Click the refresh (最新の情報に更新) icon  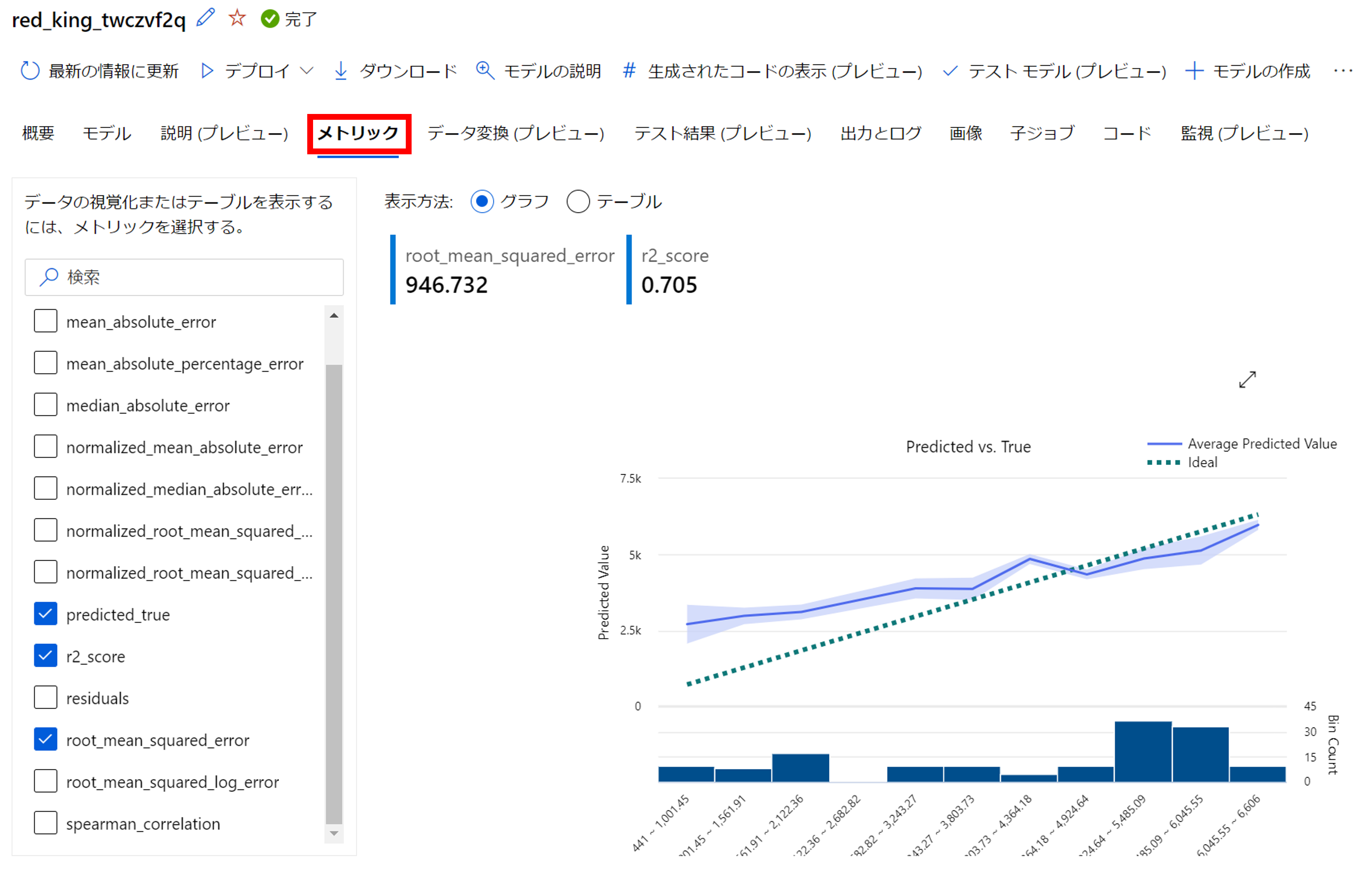point(30,71)
